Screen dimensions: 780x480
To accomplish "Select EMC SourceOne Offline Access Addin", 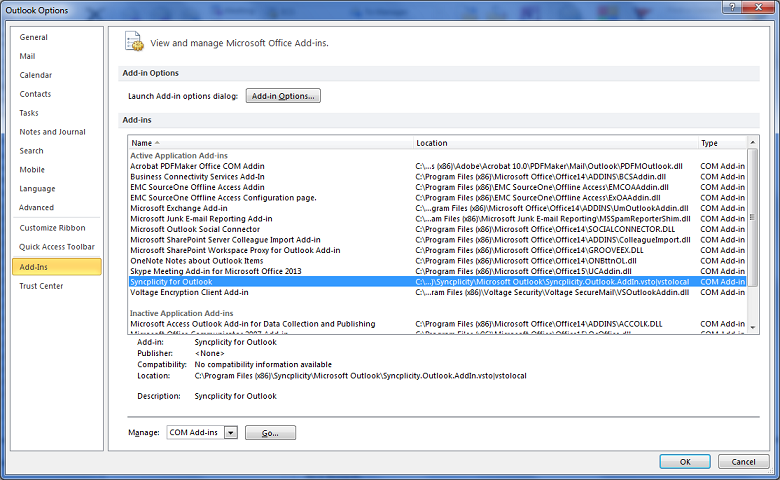I will pyautogui.click(x=438, y=187).
